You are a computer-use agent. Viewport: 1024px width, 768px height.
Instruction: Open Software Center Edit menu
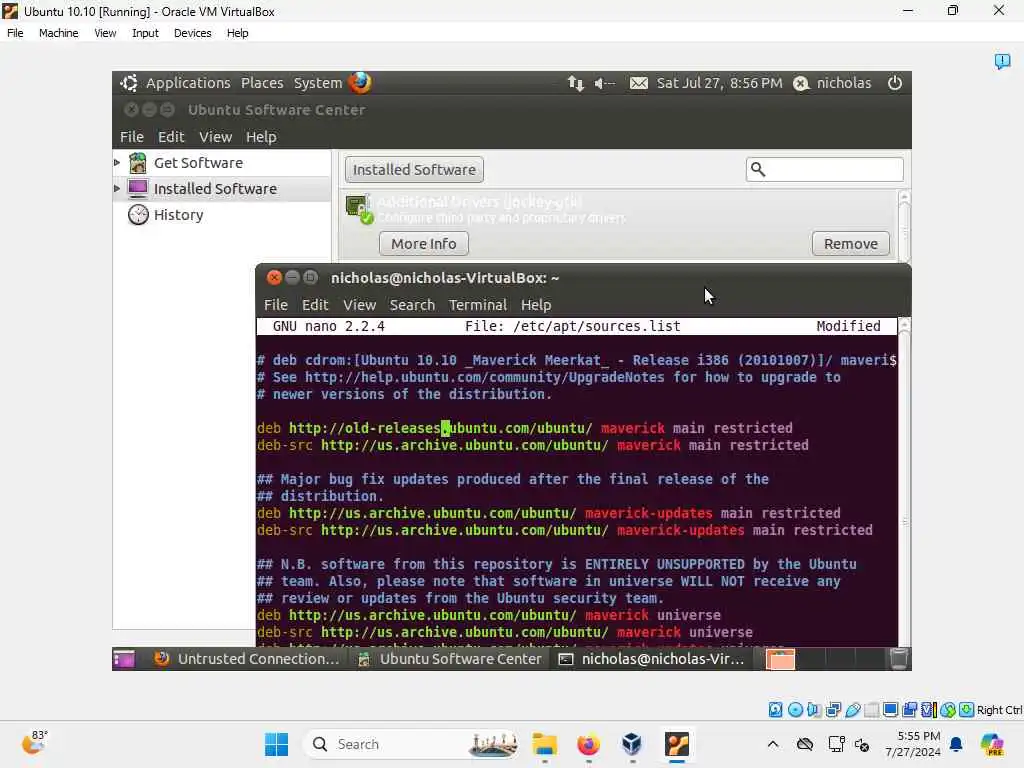171,137
